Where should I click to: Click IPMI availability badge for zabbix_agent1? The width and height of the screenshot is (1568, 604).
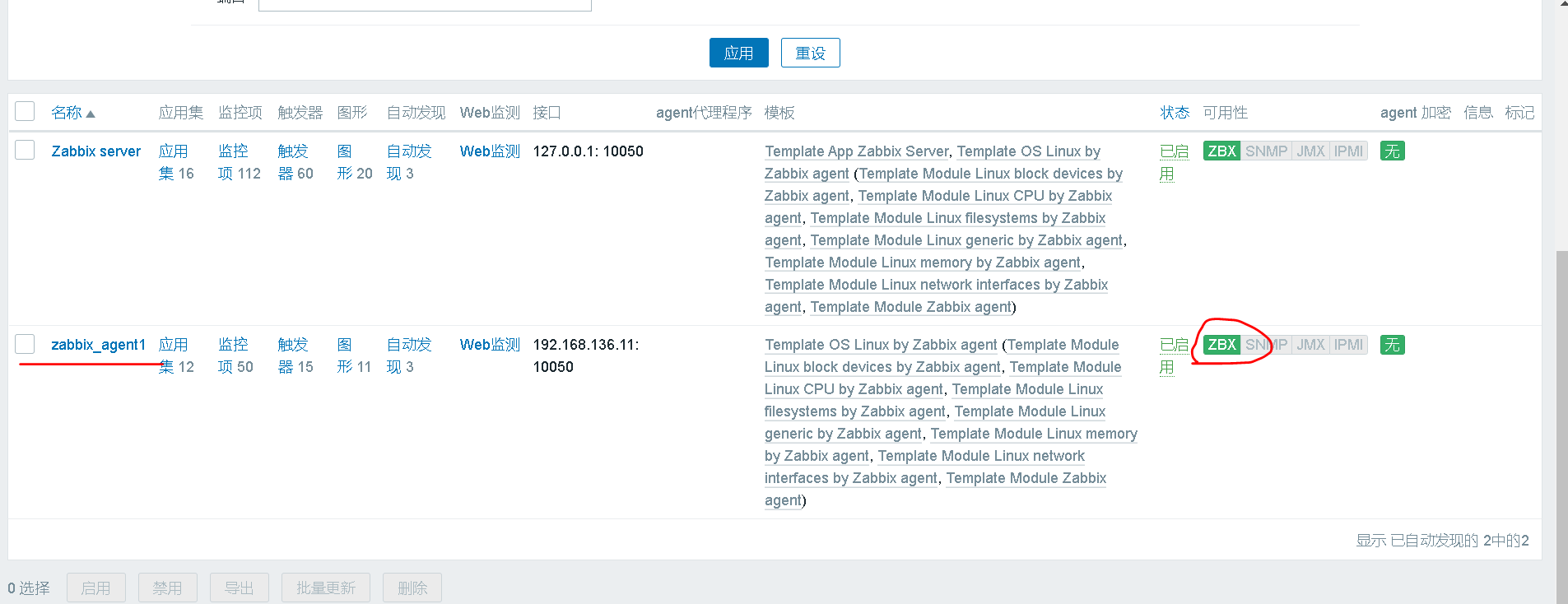[1348, 345]
